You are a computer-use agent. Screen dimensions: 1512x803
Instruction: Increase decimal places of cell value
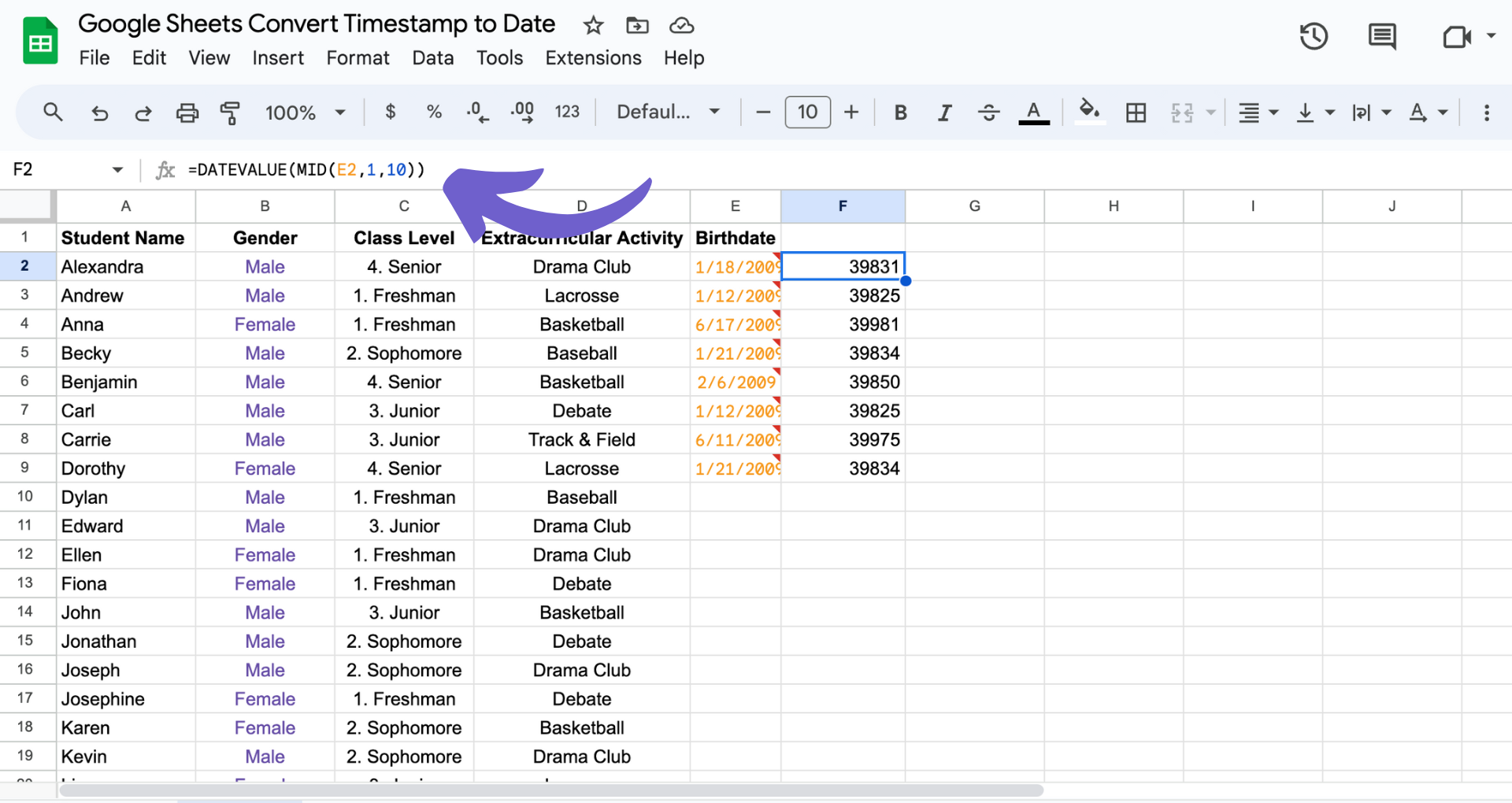[x=522, y=112]
